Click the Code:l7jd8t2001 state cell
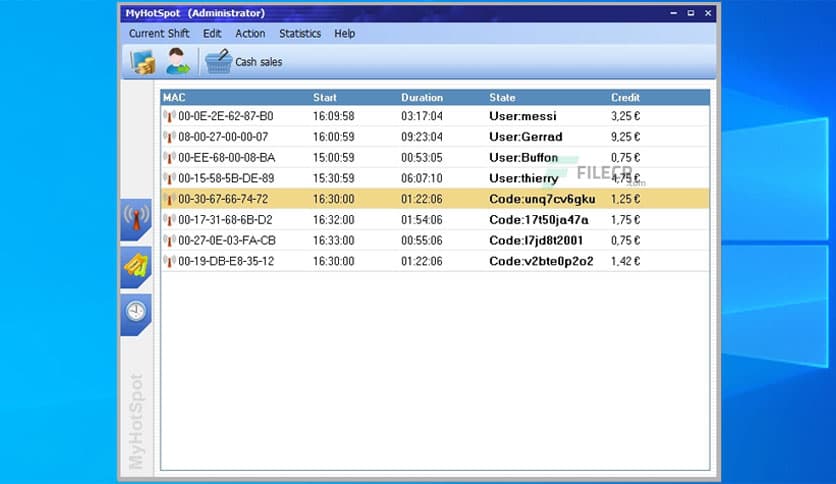 click(x=536, y=241)
